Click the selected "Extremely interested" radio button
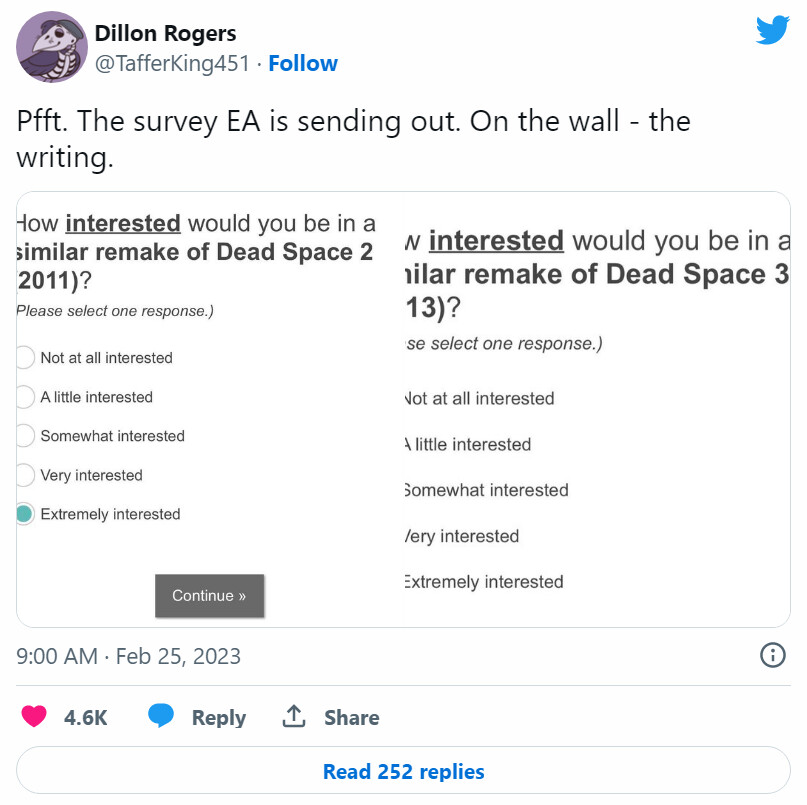Viewport: 807px width, 805px height. (24, 514)
